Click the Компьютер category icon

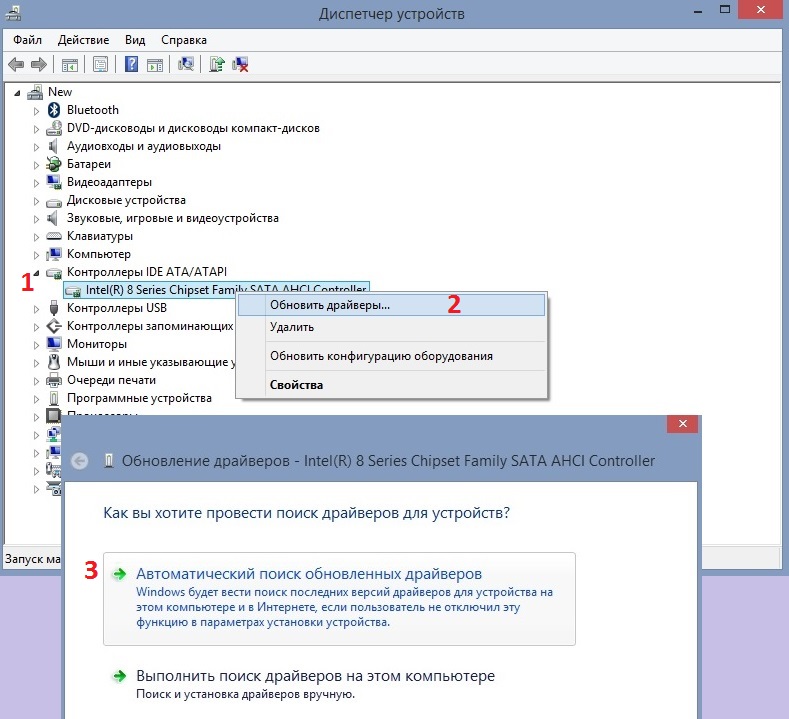point(54,254)
